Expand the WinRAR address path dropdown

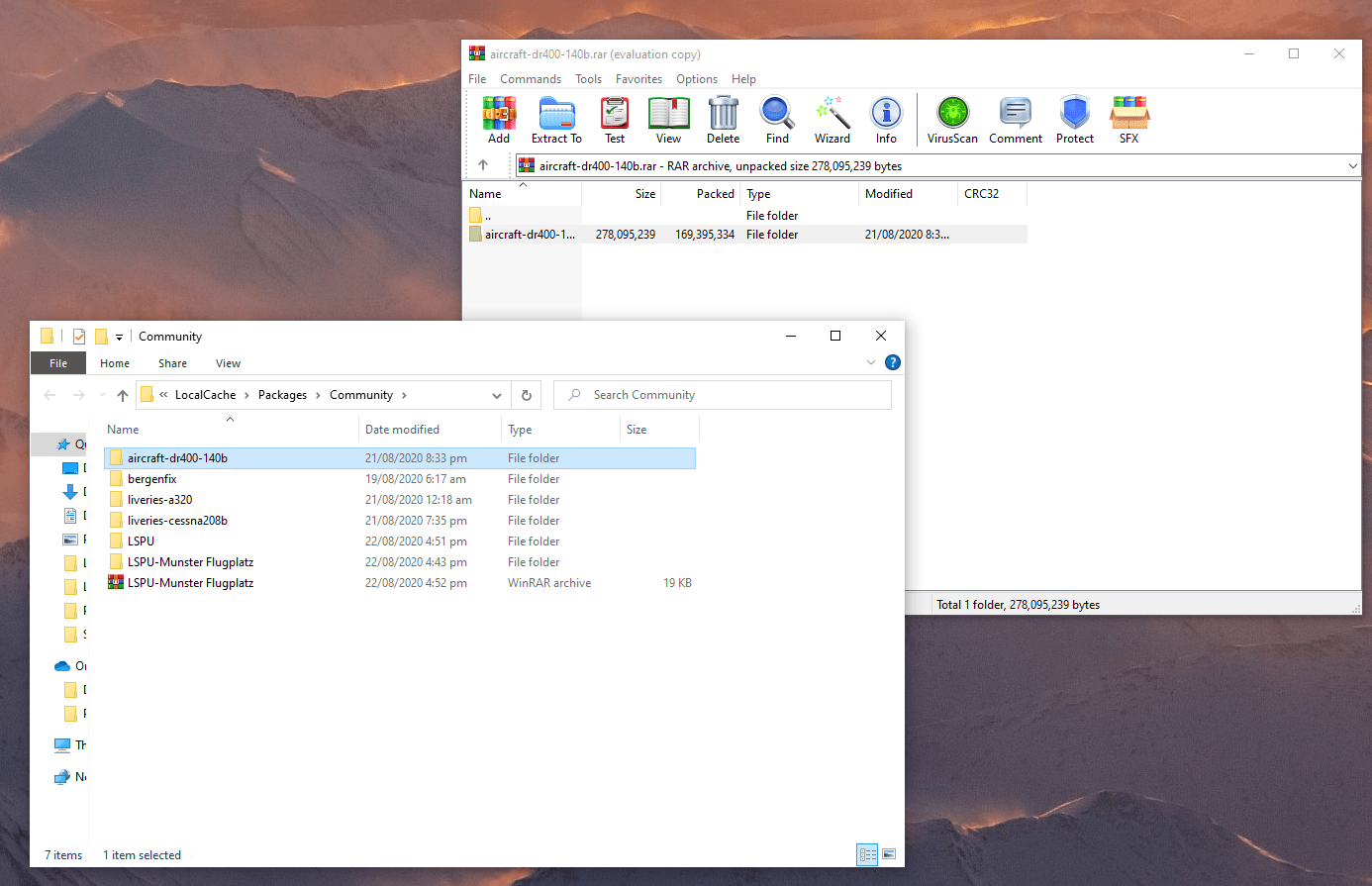tap(1352, 166)
